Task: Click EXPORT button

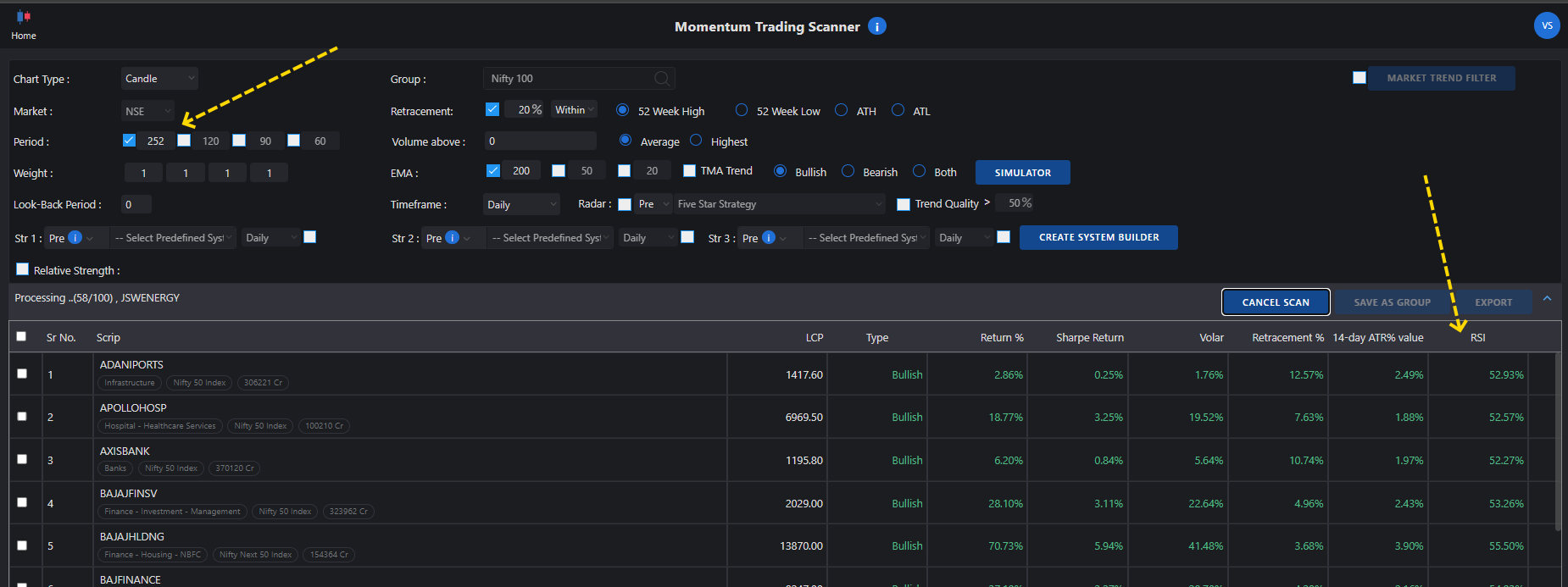Action: [1493, 302]
